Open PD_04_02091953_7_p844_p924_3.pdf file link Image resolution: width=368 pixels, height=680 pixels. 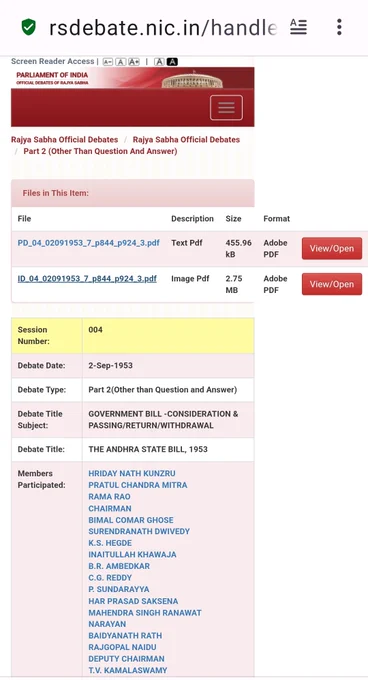[88, 243]
